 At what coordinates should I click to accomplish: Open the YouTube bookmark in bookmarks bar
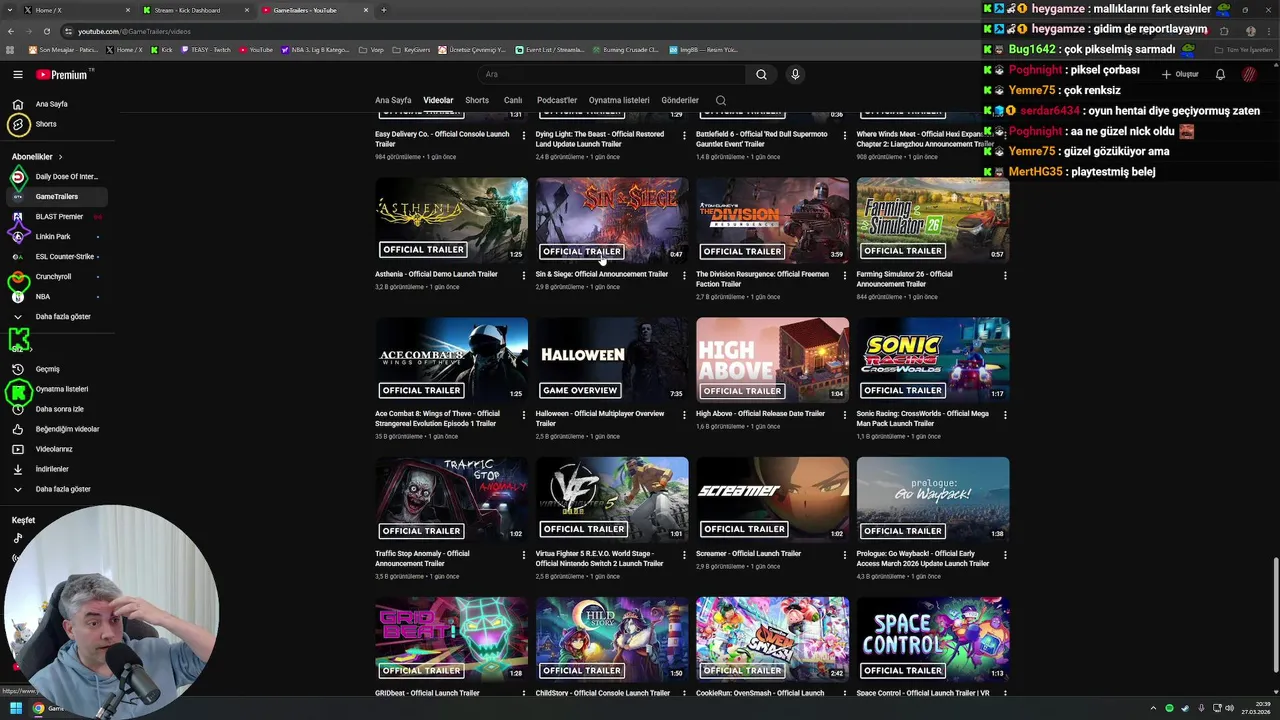click(x=256, y=49)
